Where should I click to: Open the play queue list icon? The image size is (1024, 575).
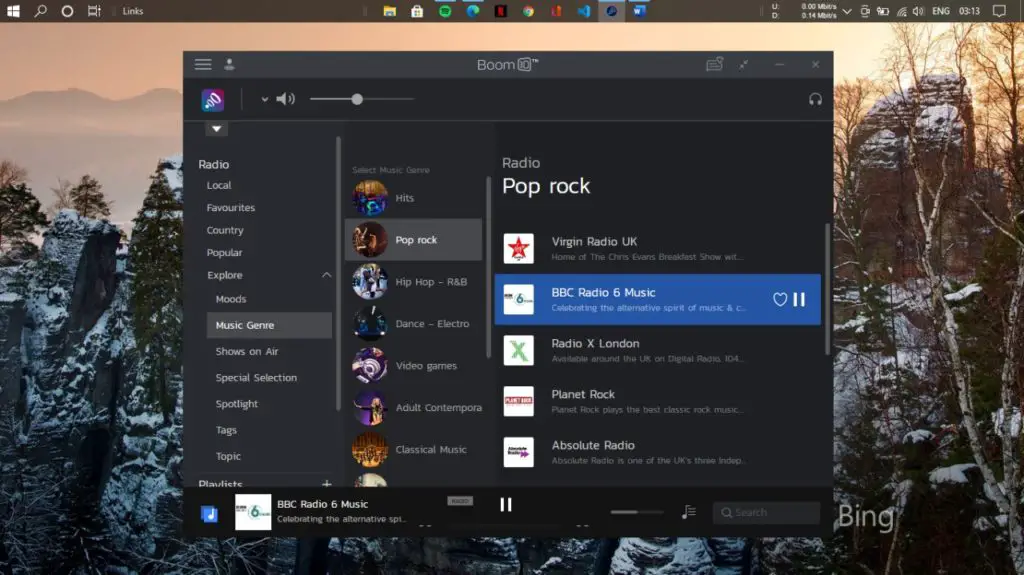click(x=688, y=512)
